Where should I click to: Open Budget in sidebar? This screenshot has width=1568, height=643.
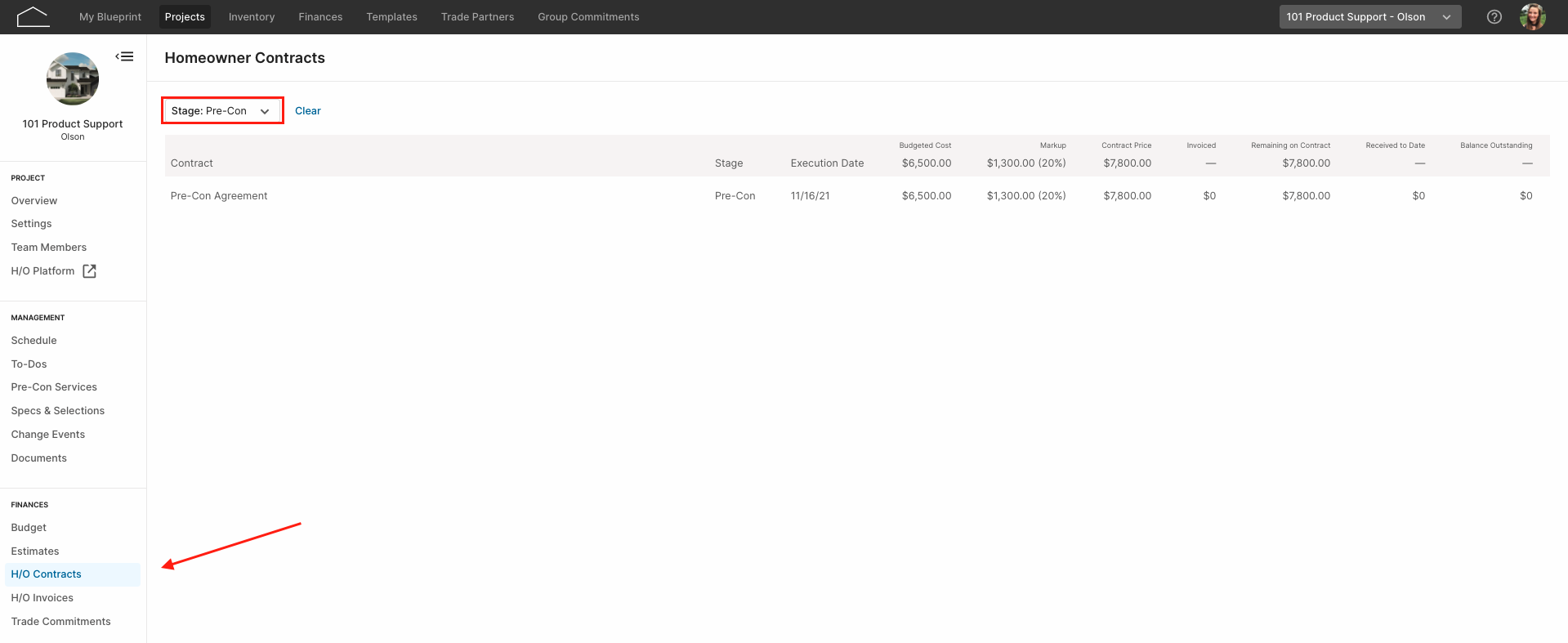pyautogui.click(x=29, y=528)
